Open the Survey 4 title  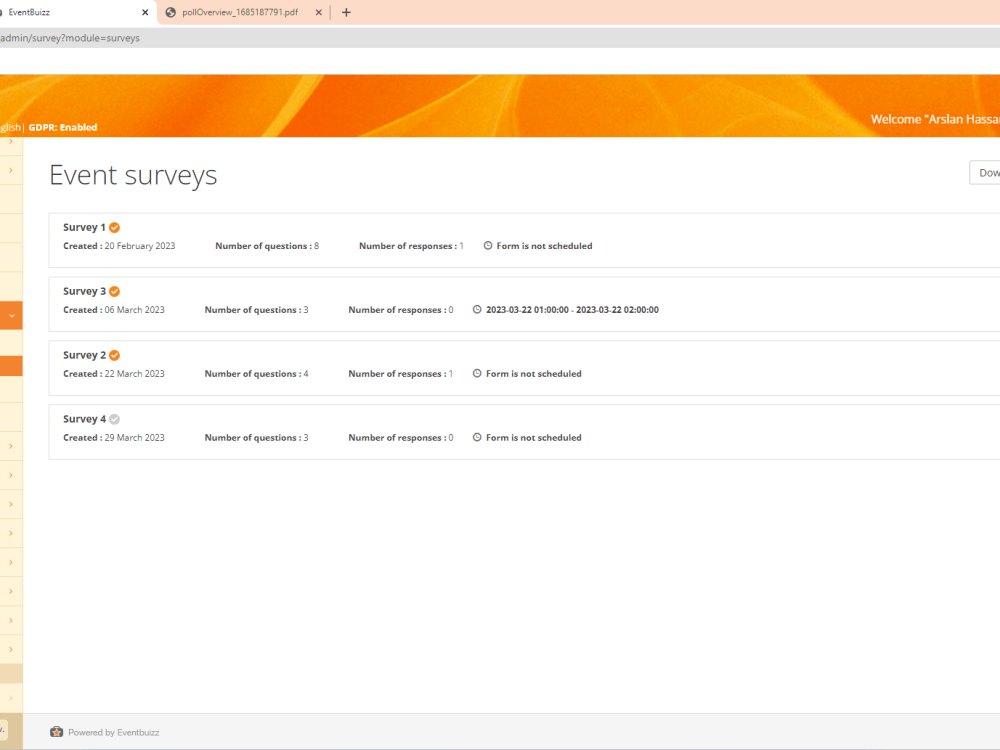(84, 418)
